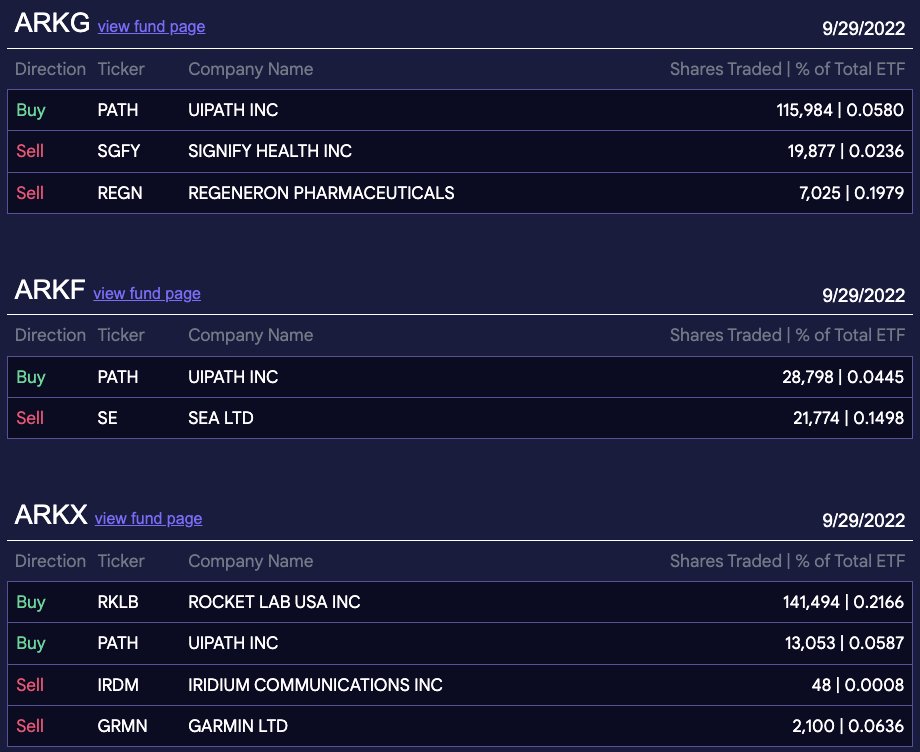
Task: Click the value 48 | 0.0008
Action: (858, 685)
